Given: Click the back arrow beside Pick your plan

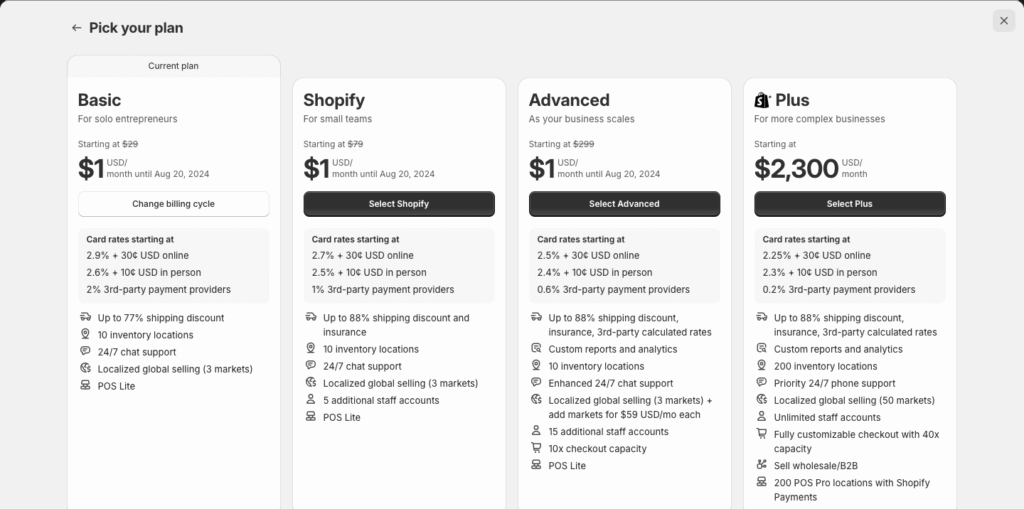Looking at the screenshot, I should pos(76,28).
